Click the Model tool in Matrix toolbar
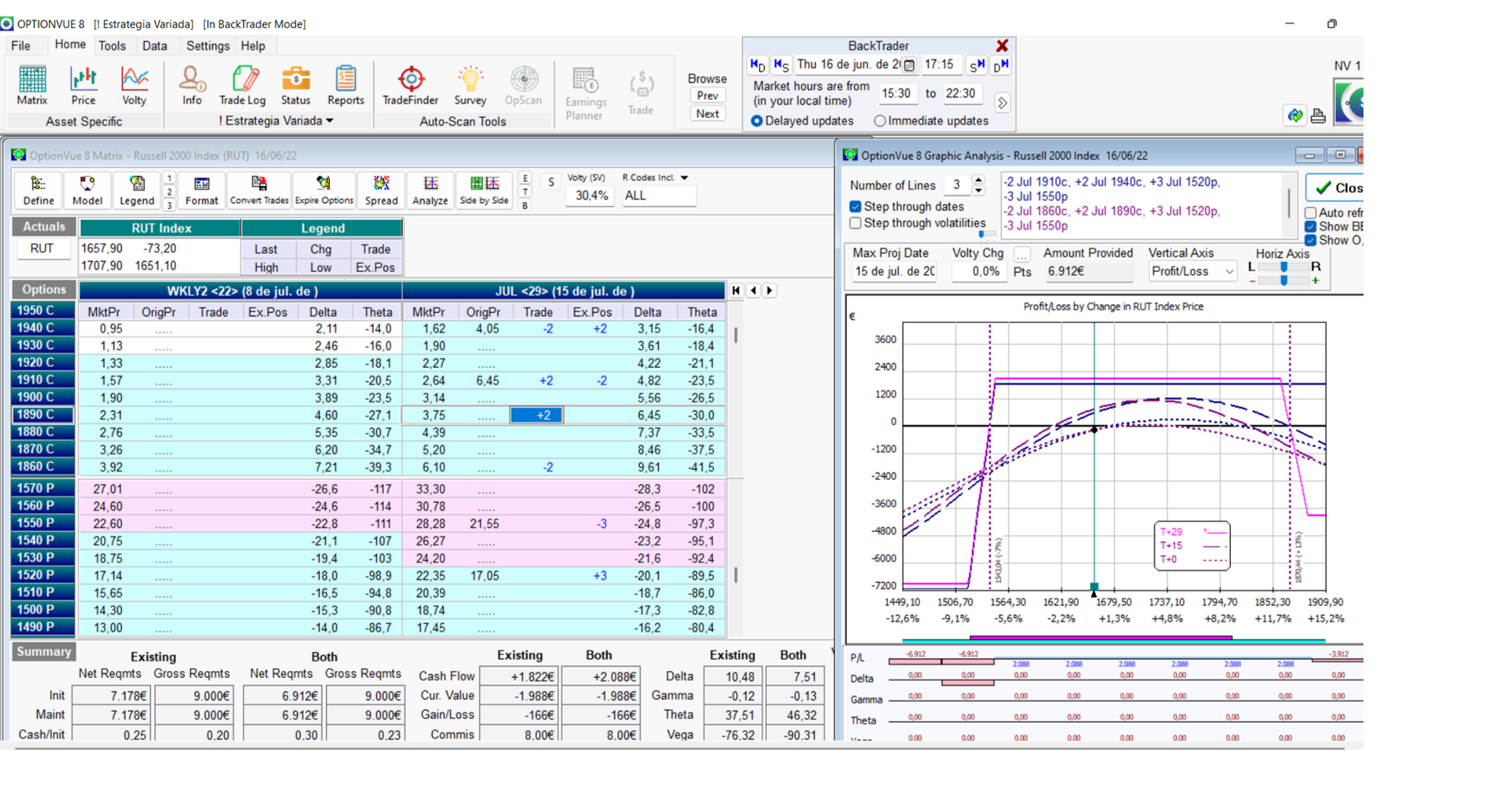The height and width of the screenshot is (800, 1512). 87,190
